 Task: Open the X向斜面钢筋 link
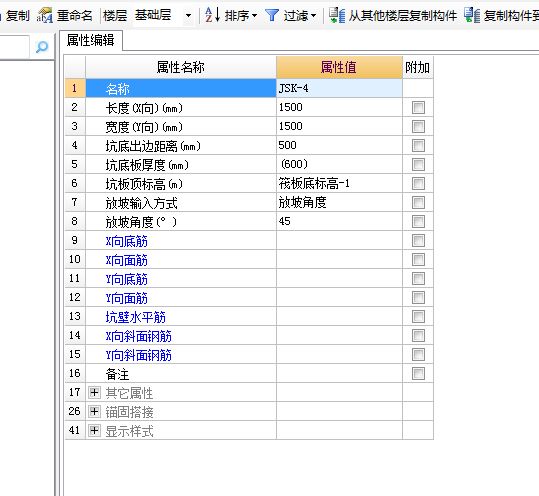point(139,336)
